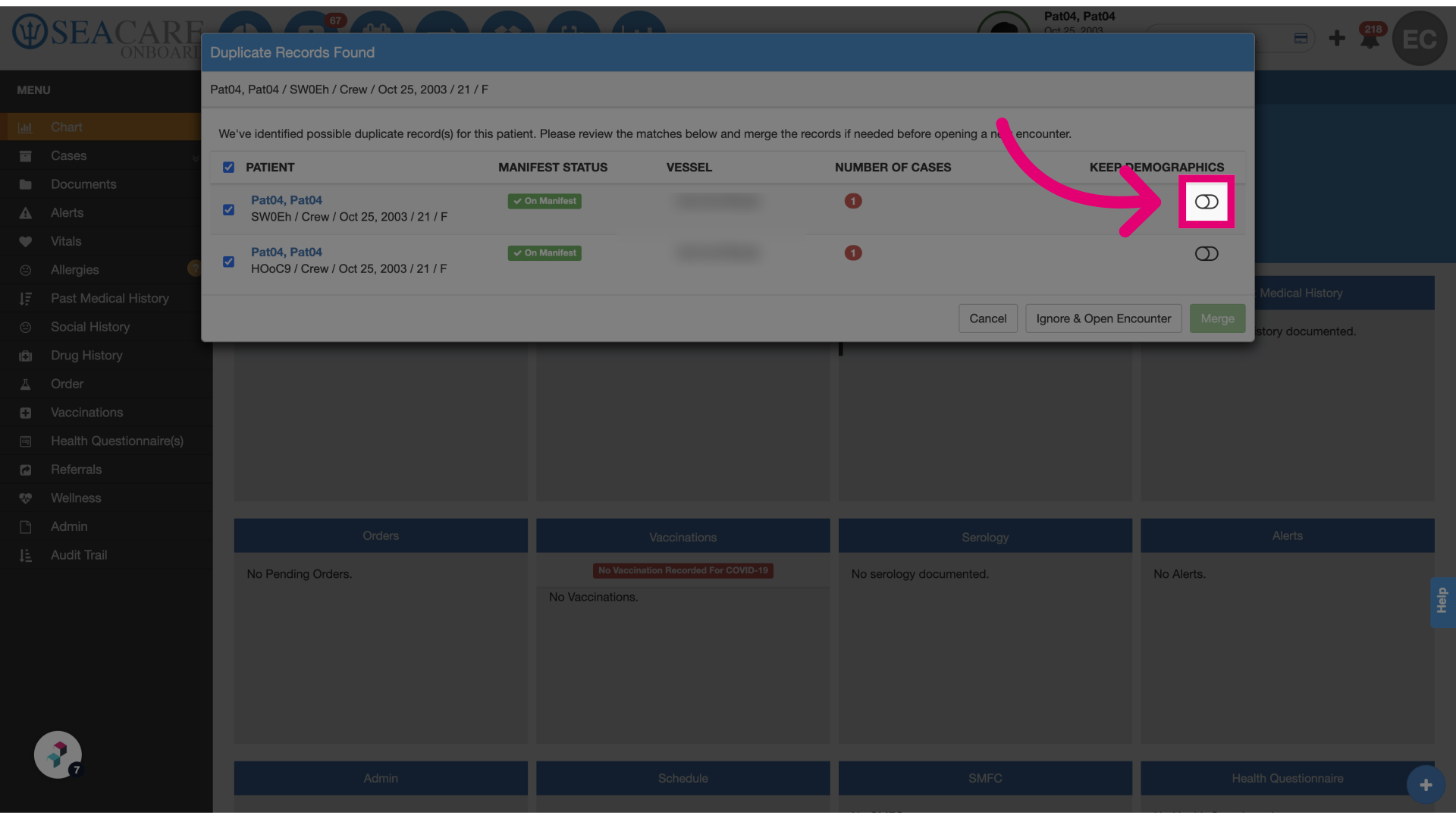Click the Drug History medkit icon
Image resolution: width=1456 pixels, height=819 pixels.
coord(25,356)
